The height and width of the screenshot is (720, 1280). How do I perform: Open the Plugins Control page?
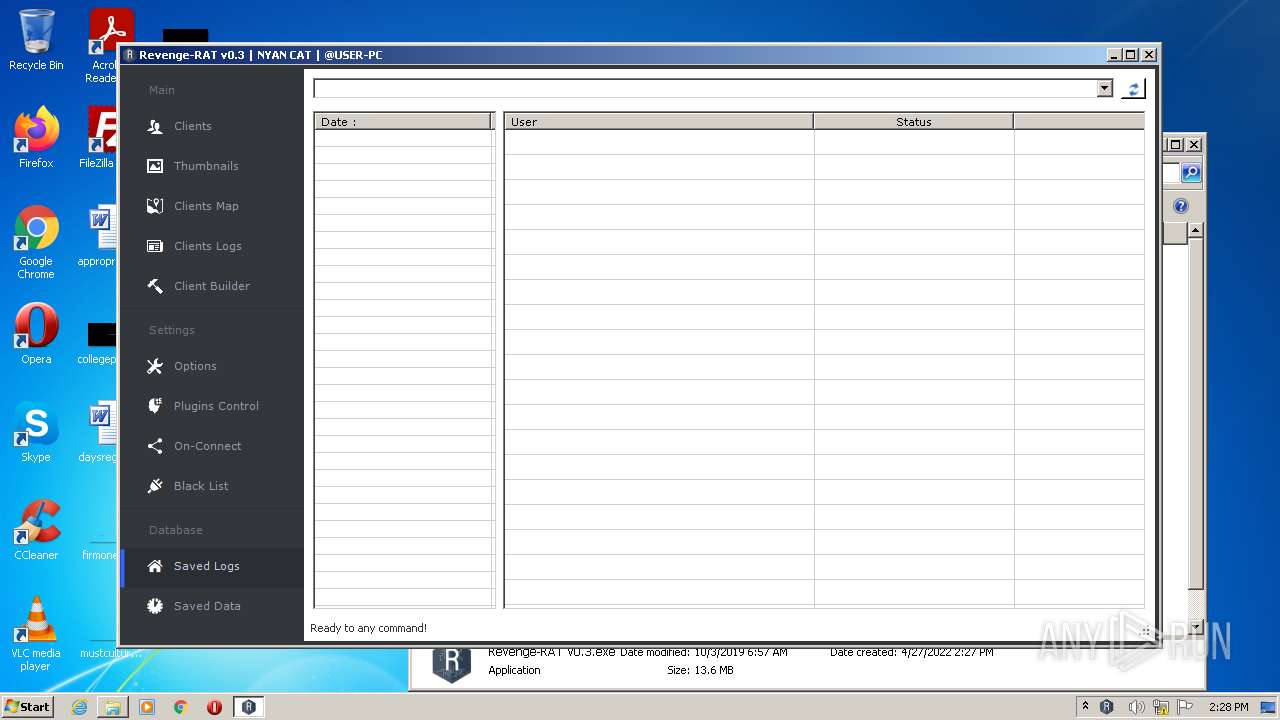[216, 406]
